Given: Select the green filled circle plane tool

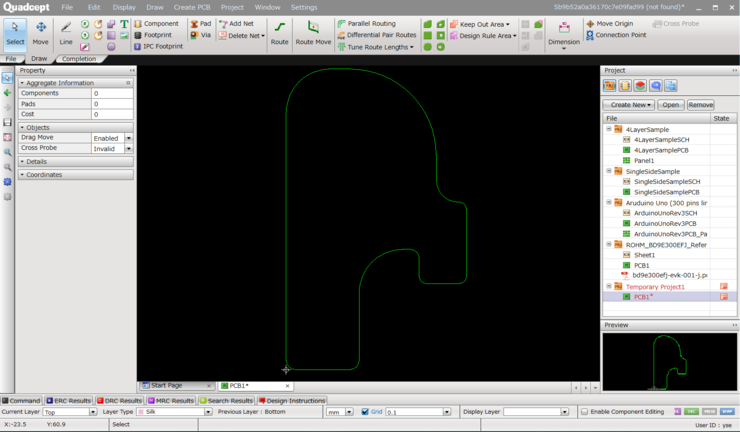Looking at the screenshot, I should 428,47.
